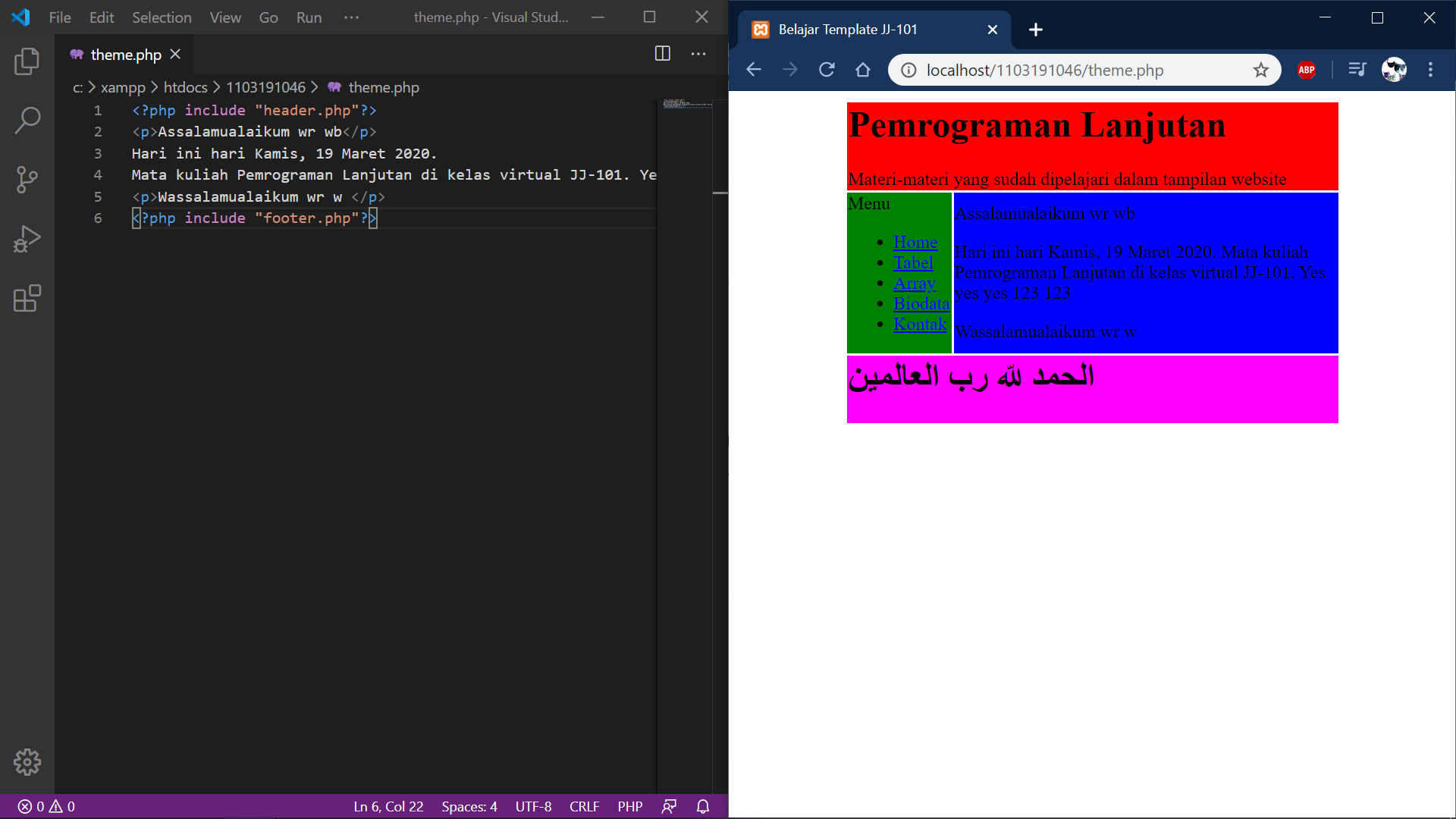Viewport: 1456px width, 819px height.
Task: Open the Selection menu
Action: tap(162, 17)
